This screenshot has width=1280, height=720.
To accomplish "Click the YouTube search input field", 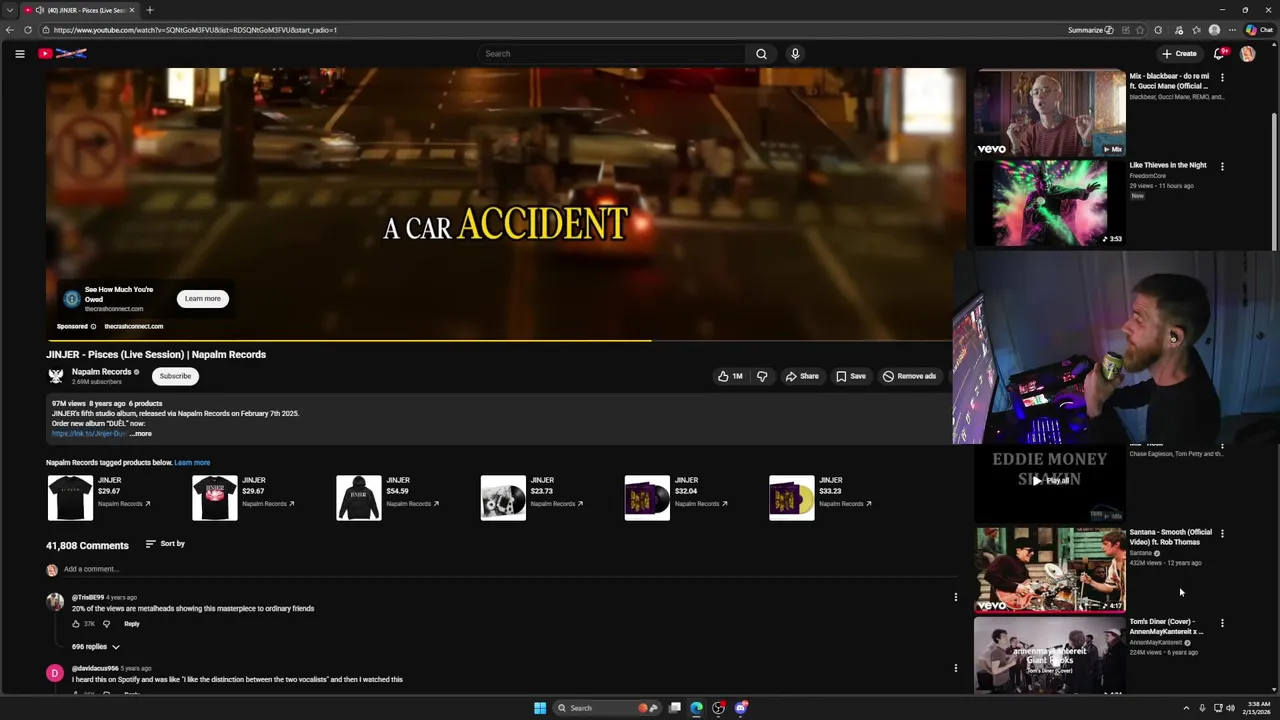I will tap(611, 54).
